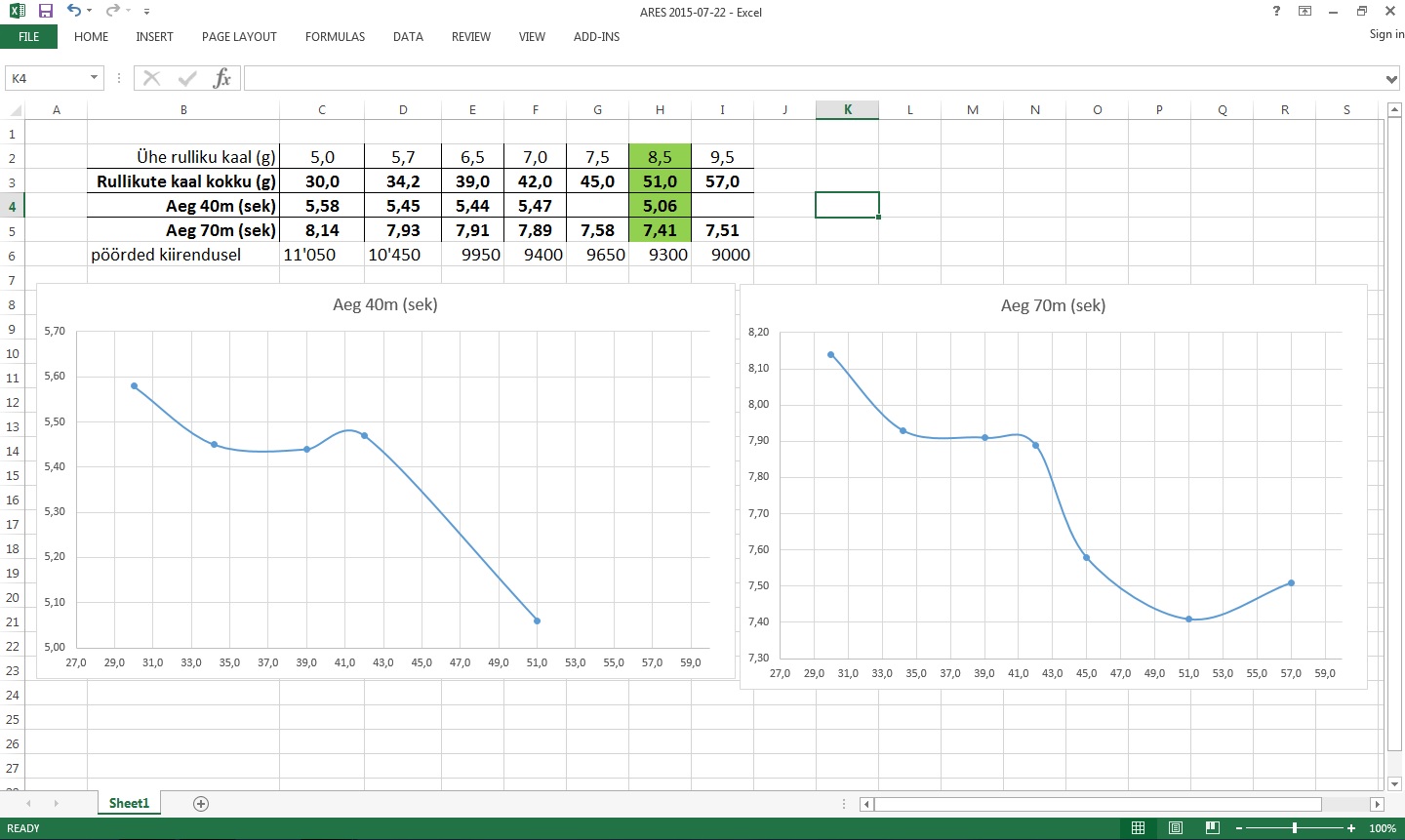The width and height of the screenshot is (1405, 840).
Task: Open the green FILE button
Action: point(29,37)
